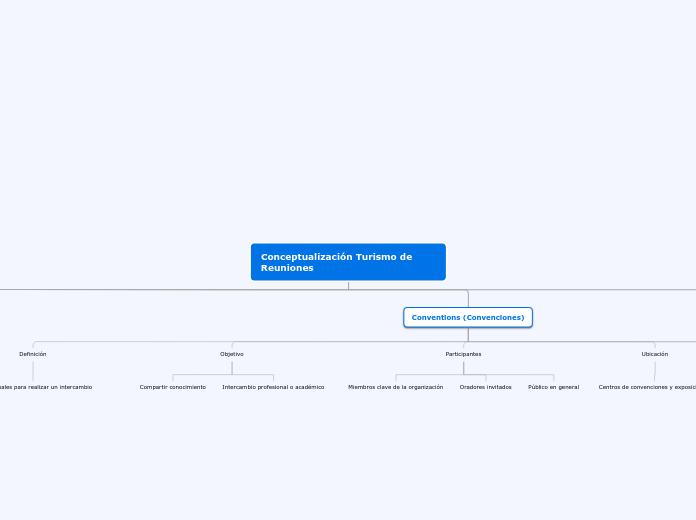Select Intercambio profesional o académico node
The height and width of the screenshot is (520, 696).
pos(273,387)
